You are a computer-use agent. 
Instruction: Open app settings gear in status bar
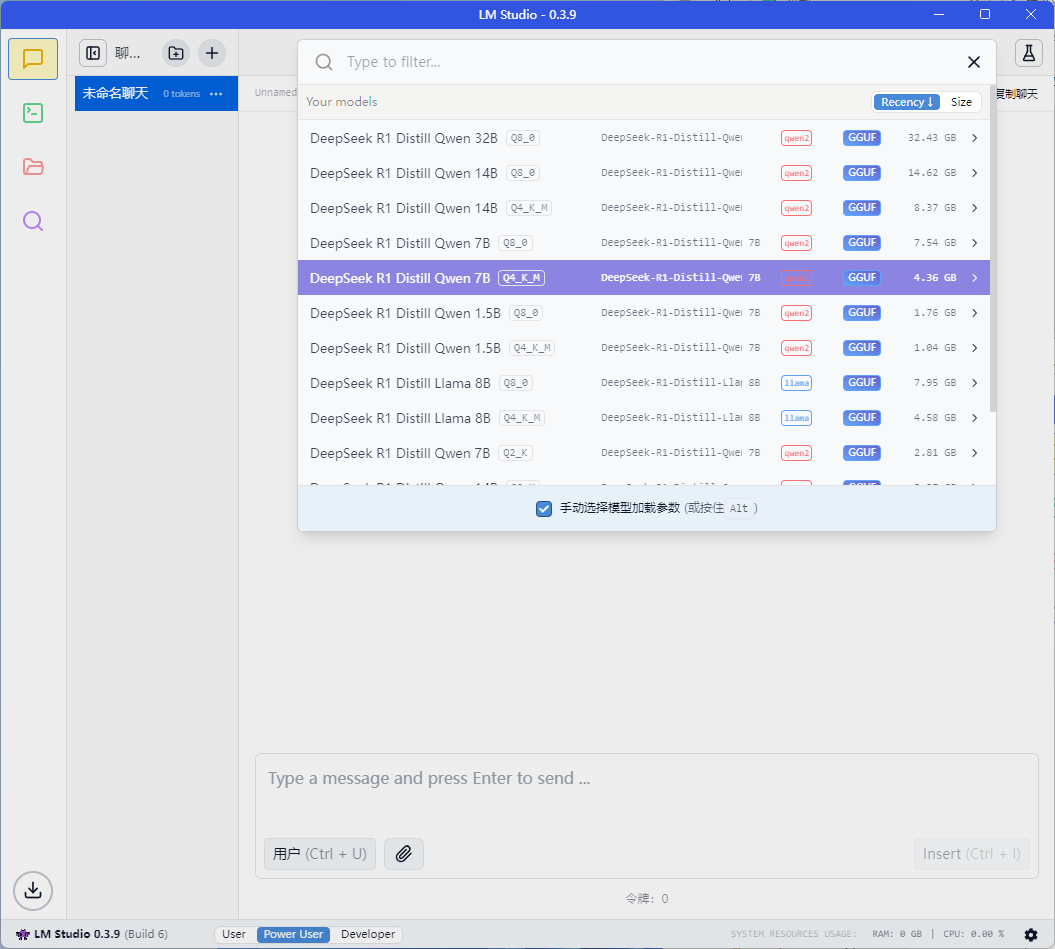pos(1031,934)
